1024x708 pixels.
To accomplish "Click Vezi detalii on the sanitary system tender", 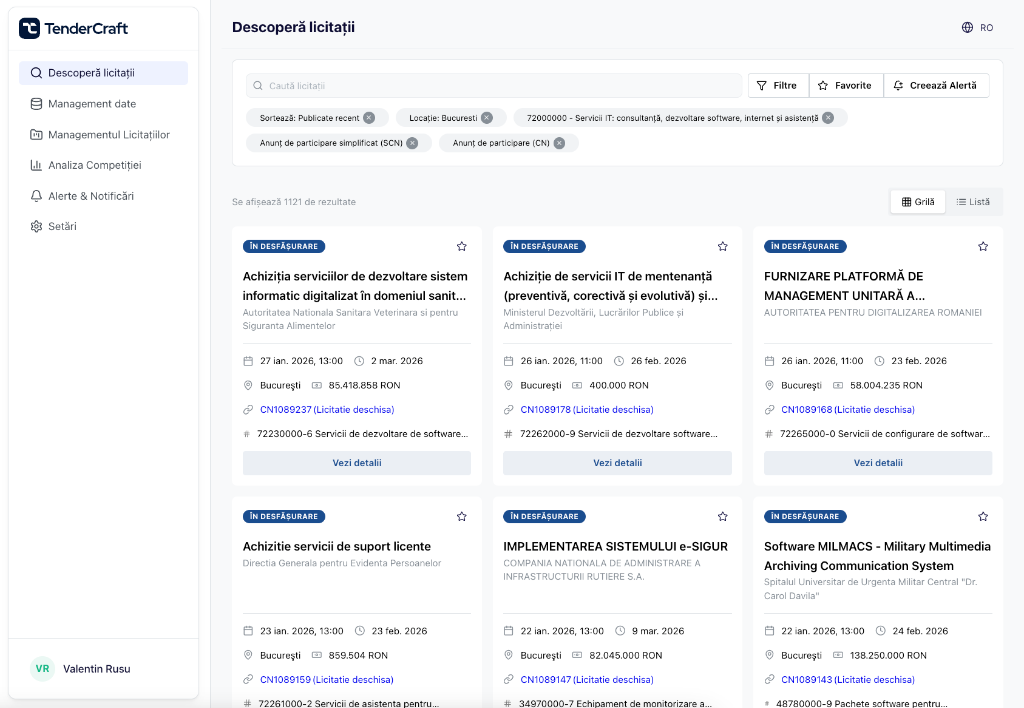I will tap(357, 463).
